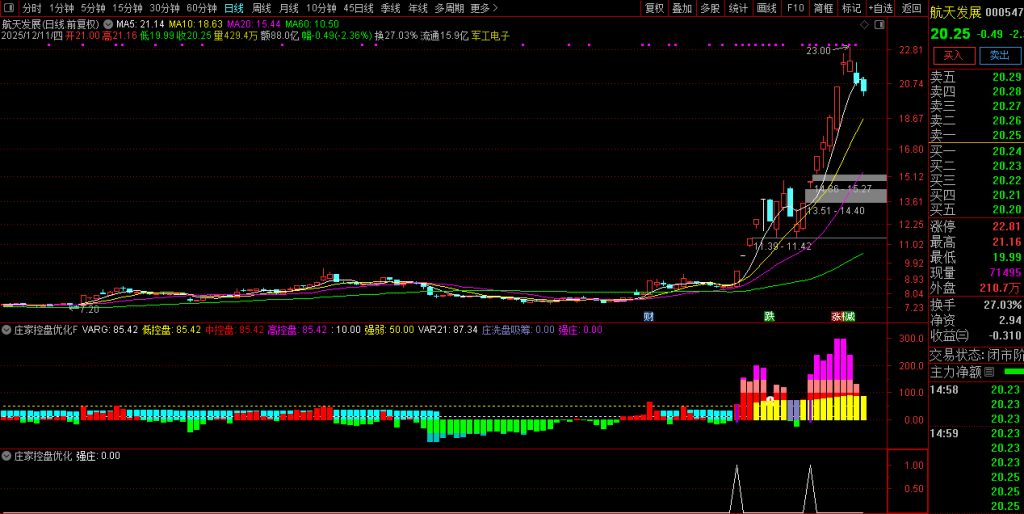Switch to 月线 monthly chart
The width and height of the screenshot is (1024, 514).
click(x=289, y=8)
